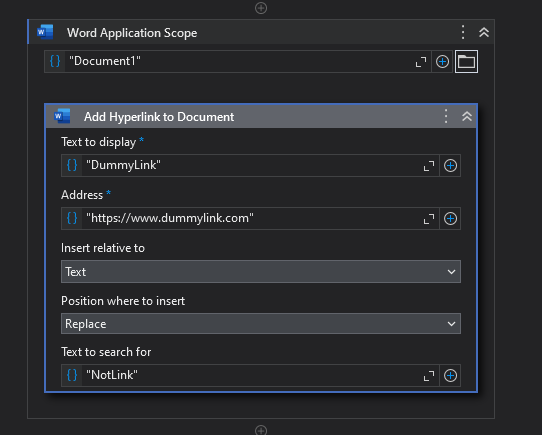Click plus icon beside Address field
Screen dimensions: 542x435
coord(450,219)
